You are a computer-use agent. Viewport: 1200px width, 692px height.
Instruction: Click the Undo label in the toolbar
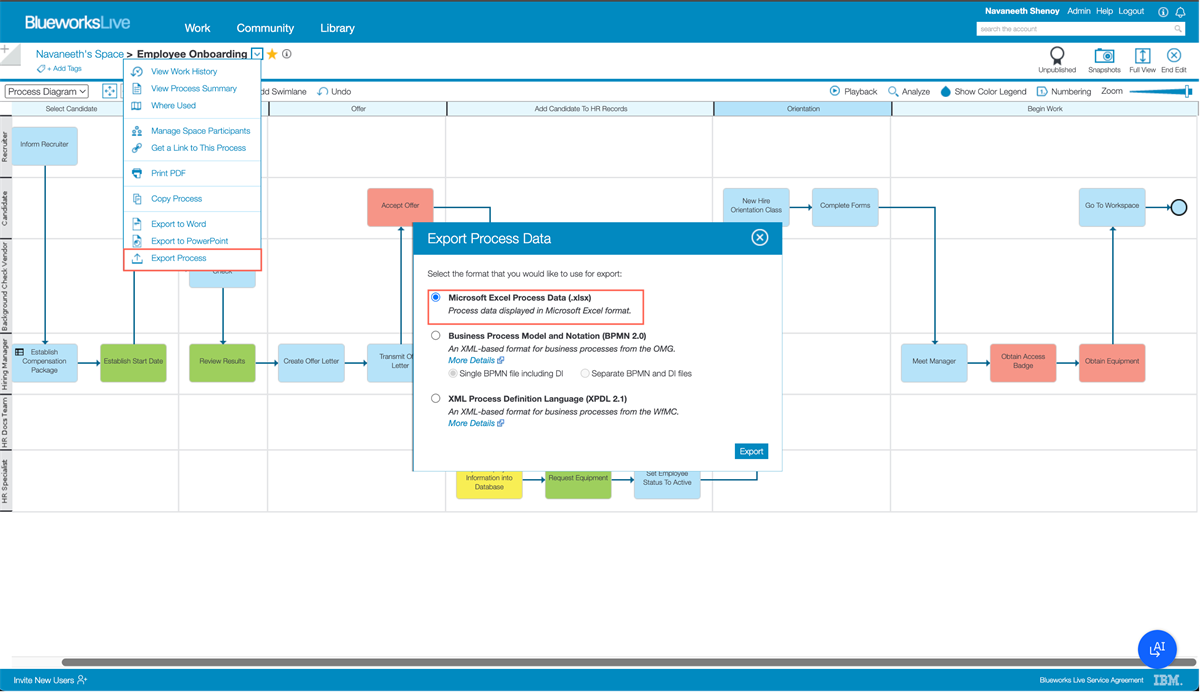(340, 91)
